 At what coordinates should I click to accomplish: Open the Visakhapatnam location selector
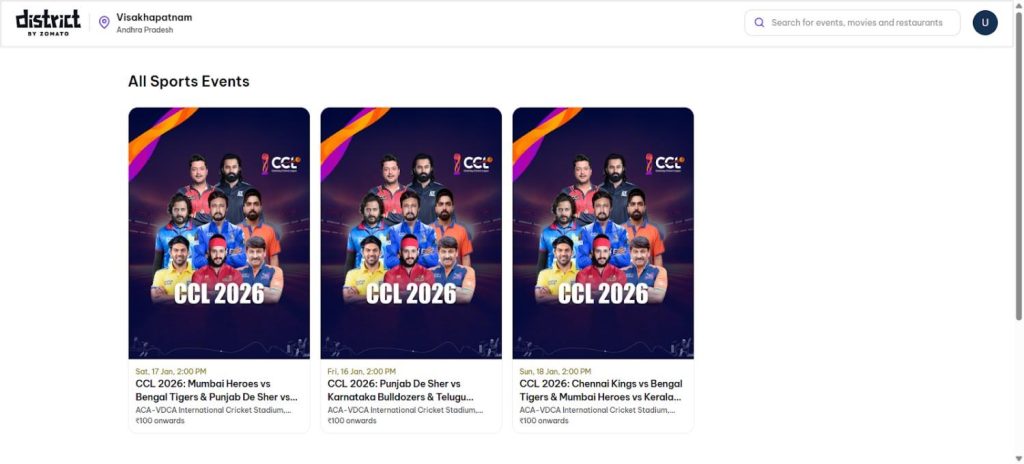[154, 18]
